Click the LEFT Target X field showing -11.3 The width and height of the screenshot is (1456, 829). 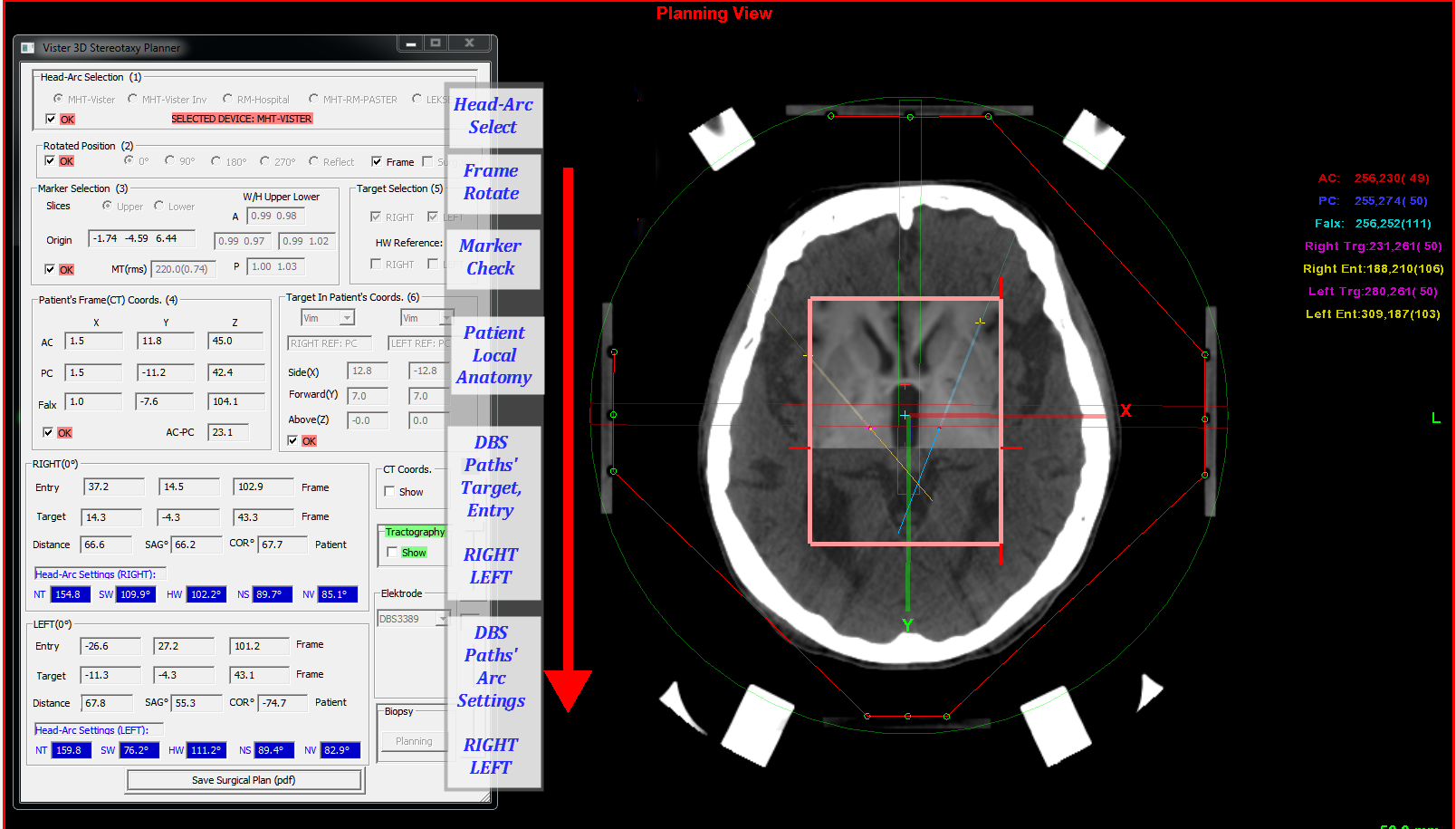pos(110,675)
